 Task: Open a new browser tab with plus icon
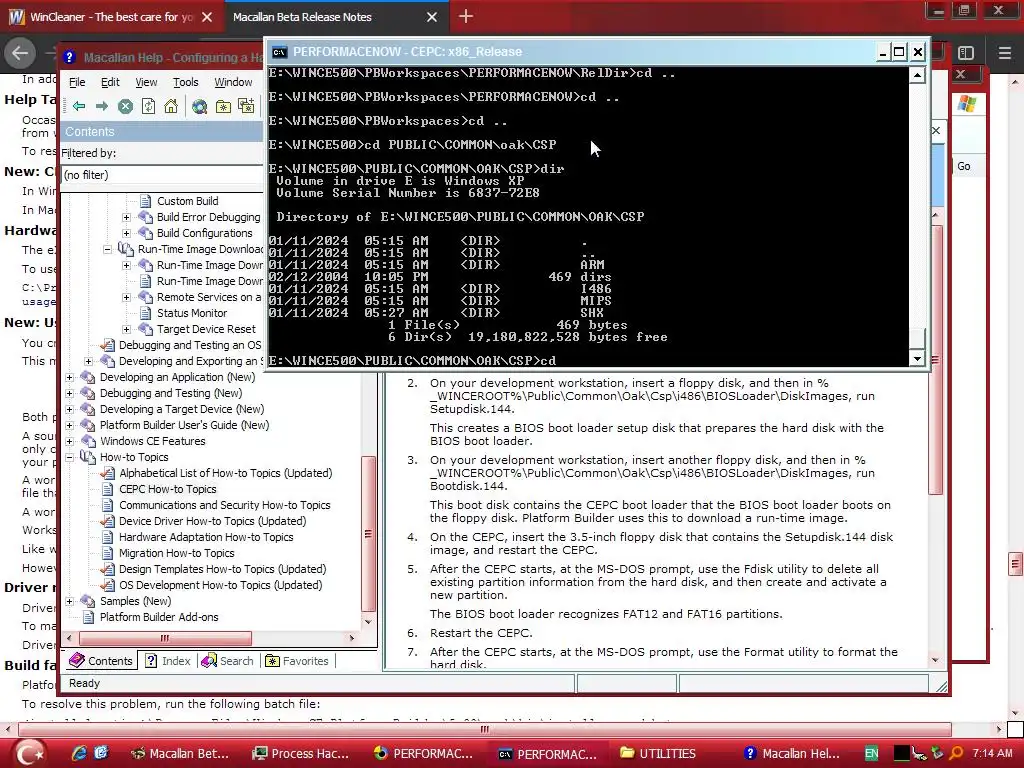(466, 16)
